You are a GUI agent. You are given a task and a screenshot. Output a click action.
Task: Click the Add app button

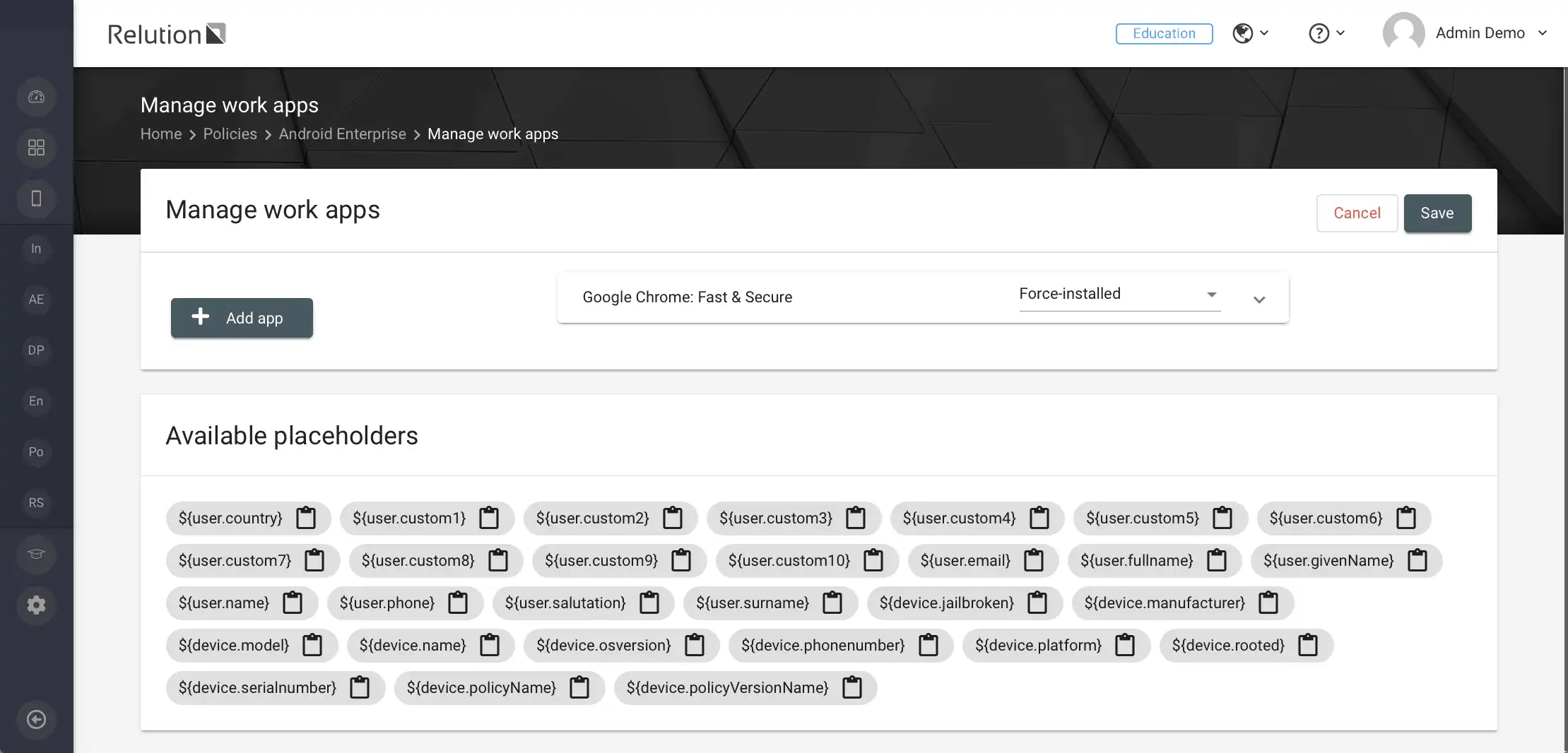click(242, 318)
